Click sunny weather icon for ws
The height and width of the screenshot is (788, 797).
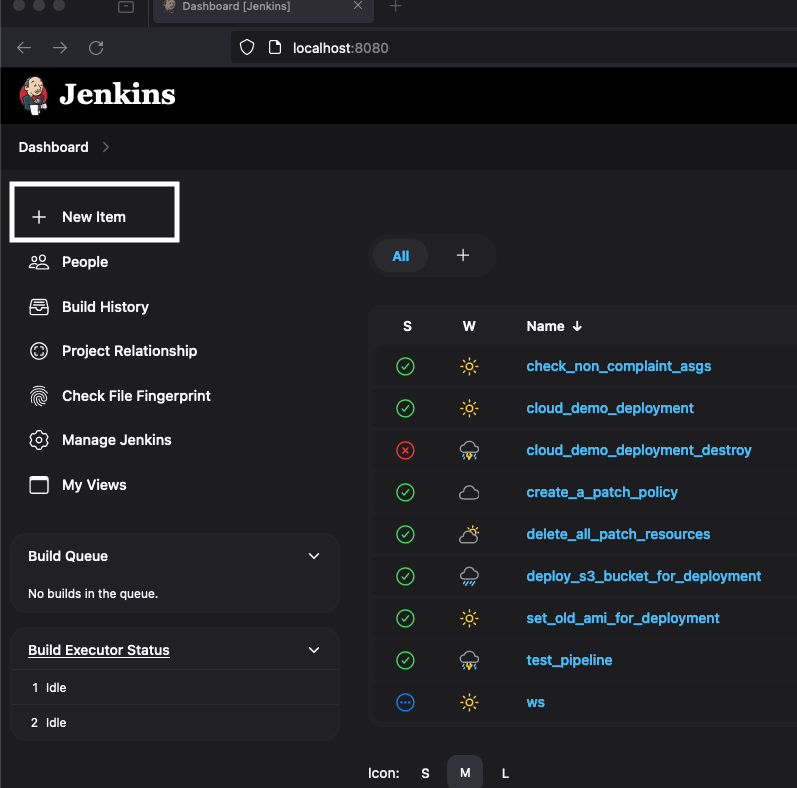pyautogui.click(x=469, y=703)
